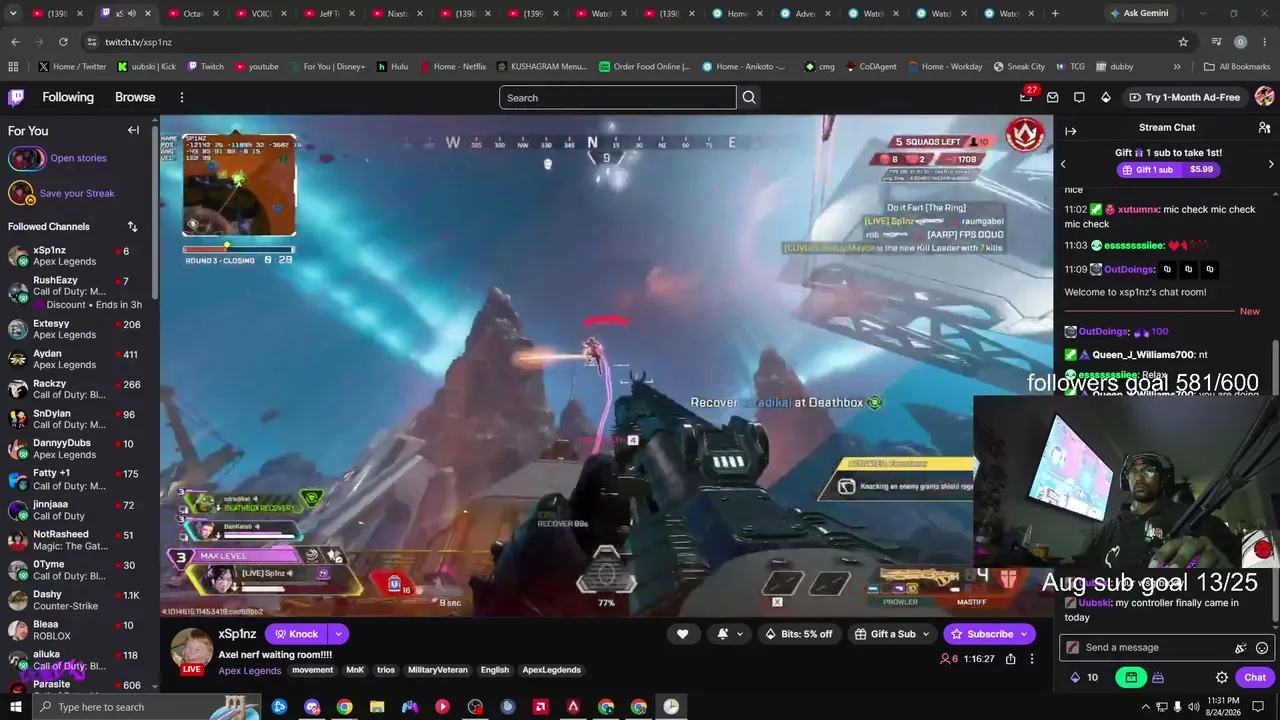This screenshot has height=720, width=1280.
Task: Show hidden system tray icons
Action: tap(1145, 707)
